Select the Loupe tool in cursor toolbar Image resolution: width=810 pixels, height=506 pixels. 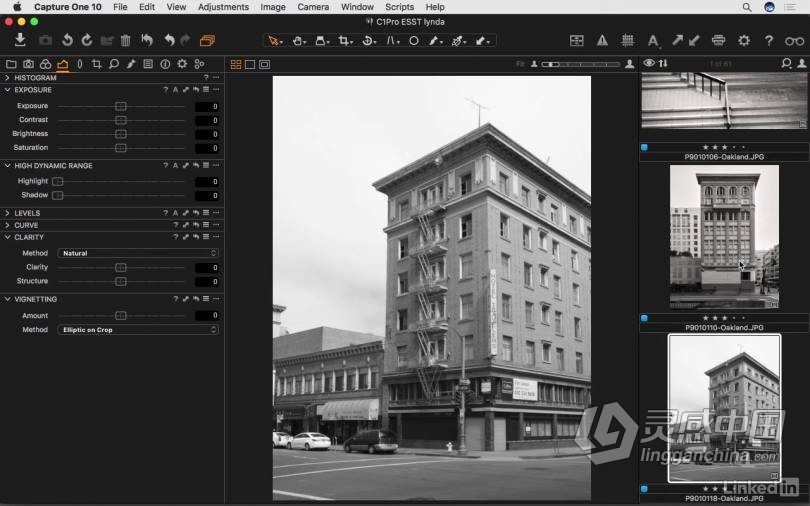tap(321, 40)
